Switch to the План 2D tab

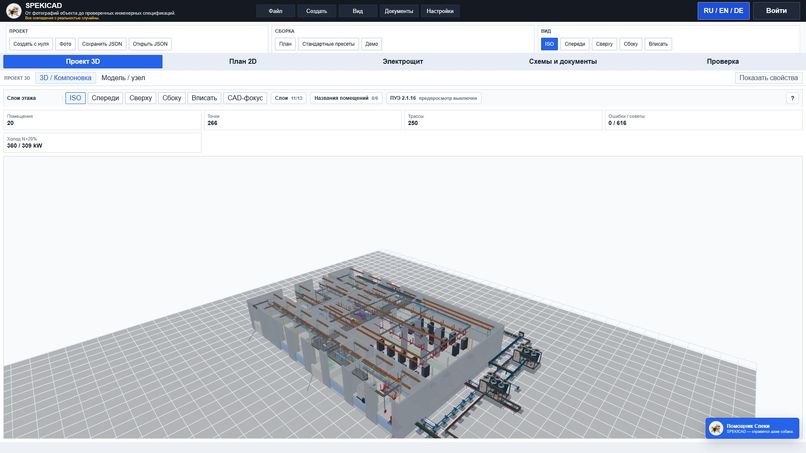pos(243,61)
